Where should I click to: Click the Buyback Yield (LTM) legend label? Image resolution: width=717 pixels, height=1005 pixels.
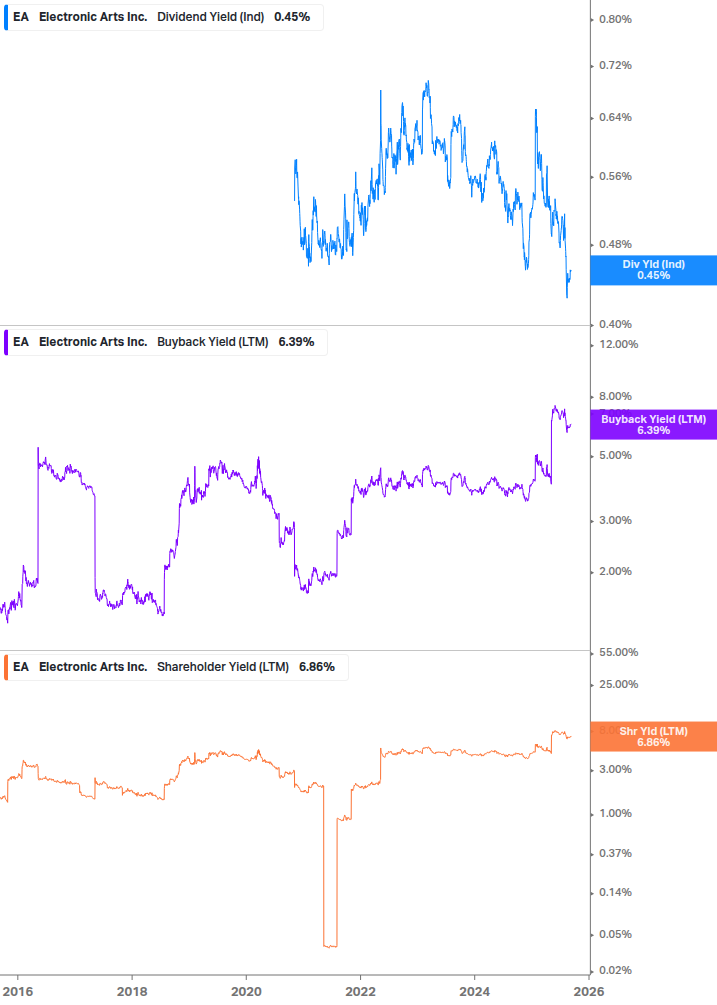tap(212, 342)
